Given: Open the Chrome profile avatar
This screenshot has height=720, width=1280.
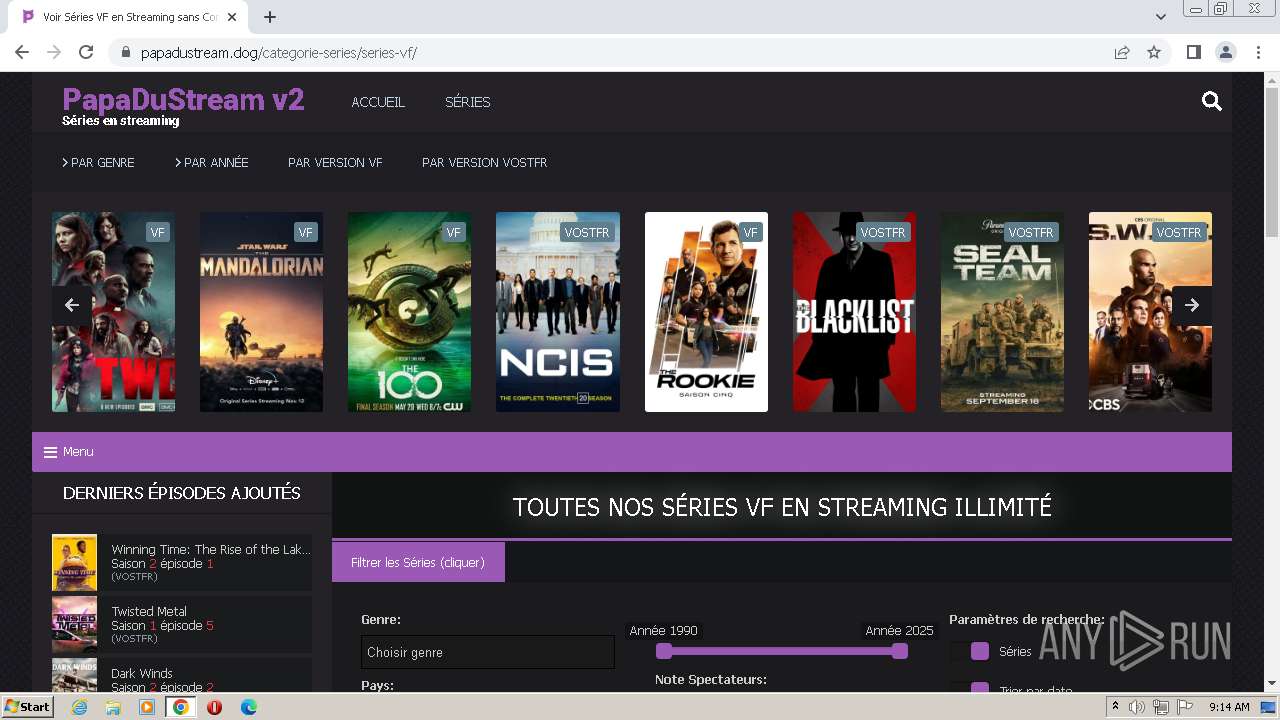Looking at the screenshot, I should coord(1225,52).
